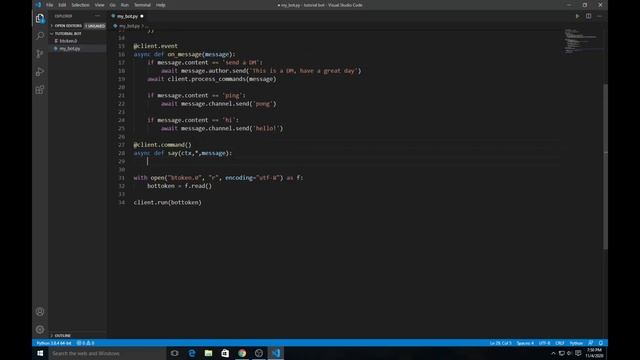The width and height of the screenshot is (640, 360).
Task: Click the Visual Studio Code taskbar icon
Action: 276,353
